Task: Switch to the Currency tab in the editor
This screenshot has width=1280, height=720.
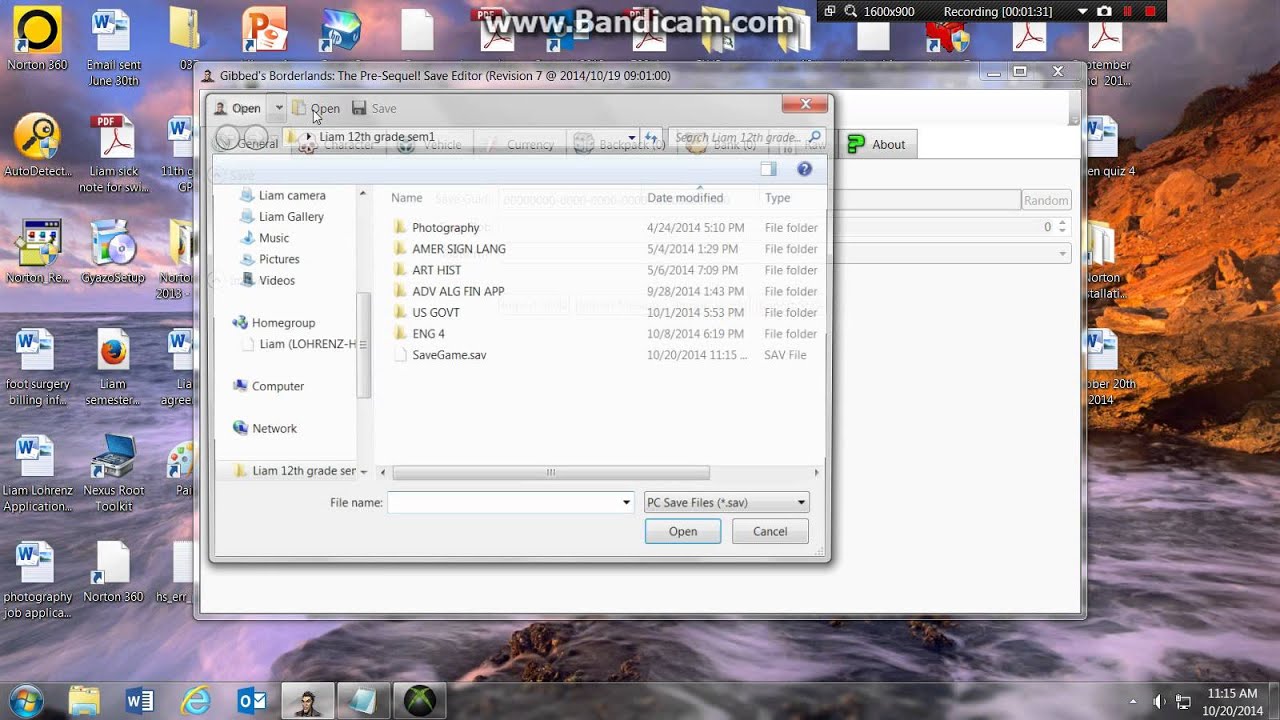Action: click(x=518, y=144)
